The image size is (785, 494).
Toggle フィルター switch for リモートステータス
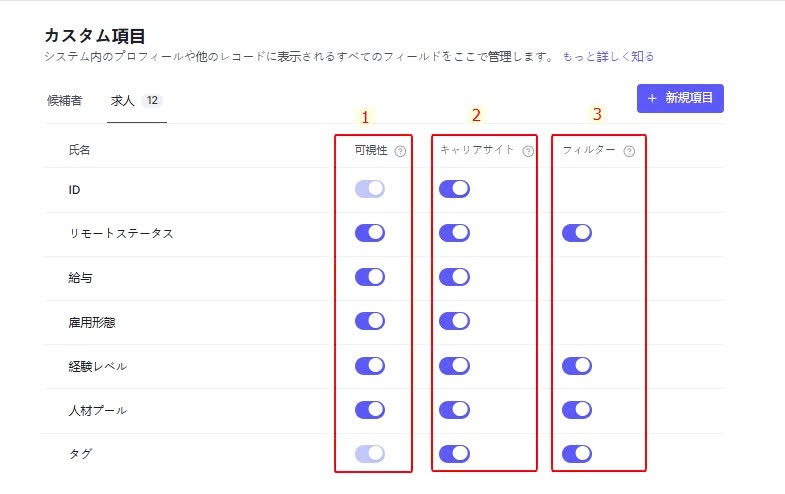577,233
